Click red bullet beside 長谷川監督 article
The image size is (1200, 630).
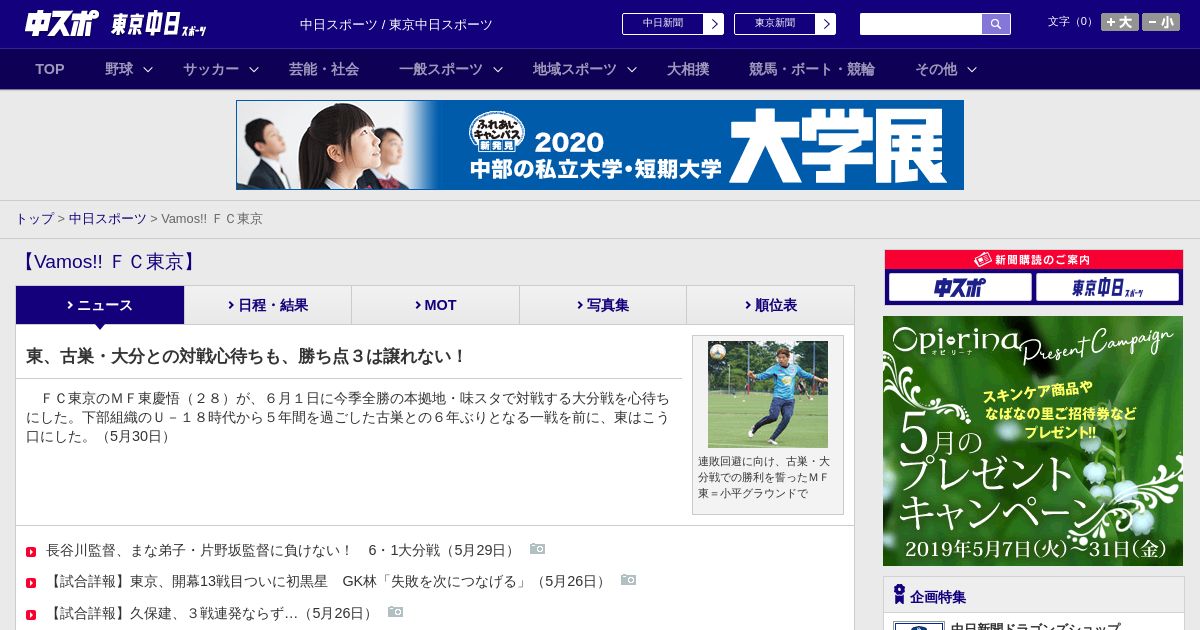tap(31, 551)
